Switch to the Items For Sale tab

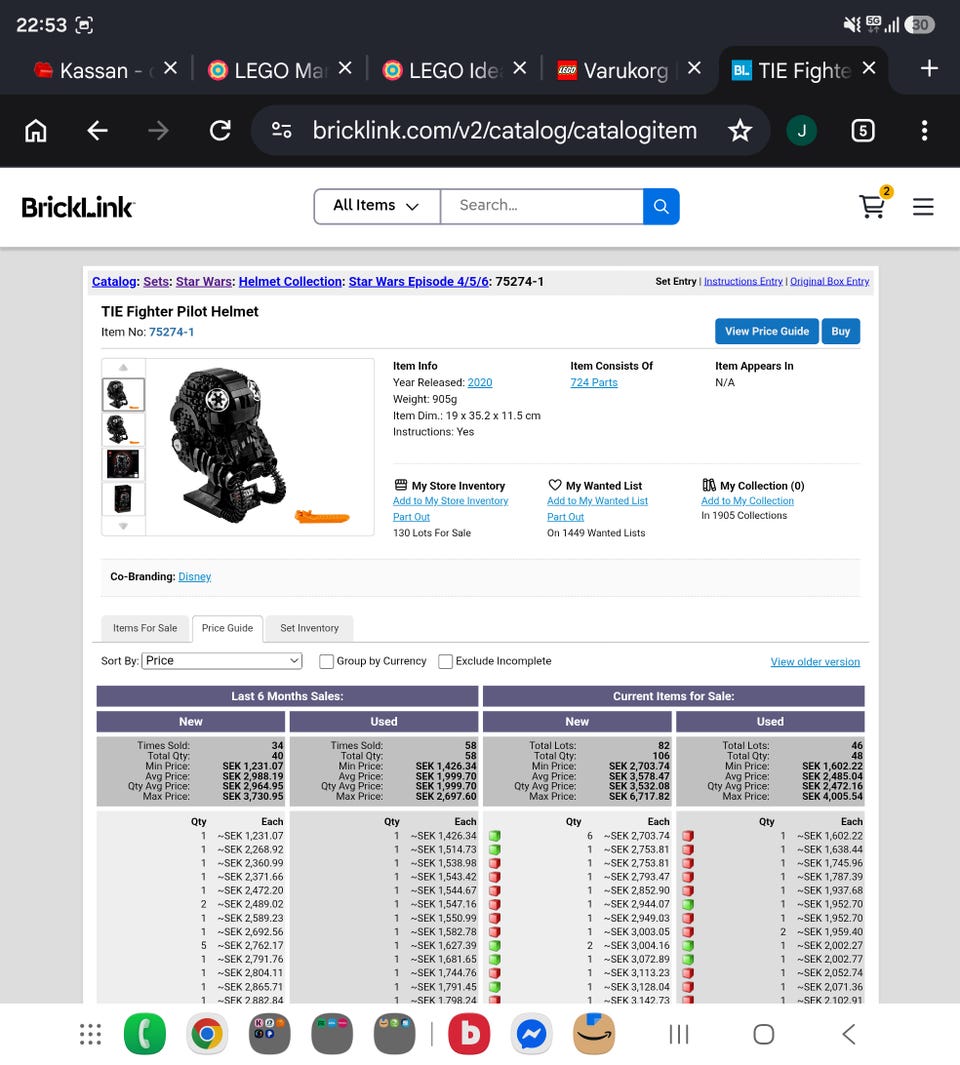click(x=145, y=628)
